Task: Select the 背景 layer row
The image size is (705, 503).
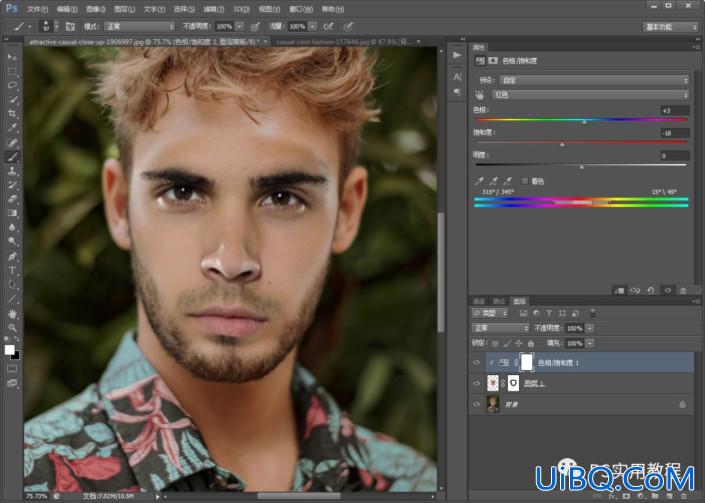Action: [x=582, y=404]
